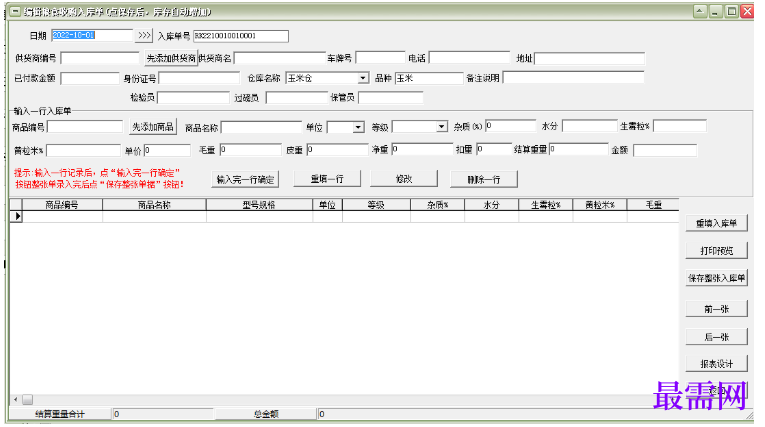The height and width of the screenshot is (427, 765).
Task: Click the 生霉粒% input field
Action: (680, 126)
